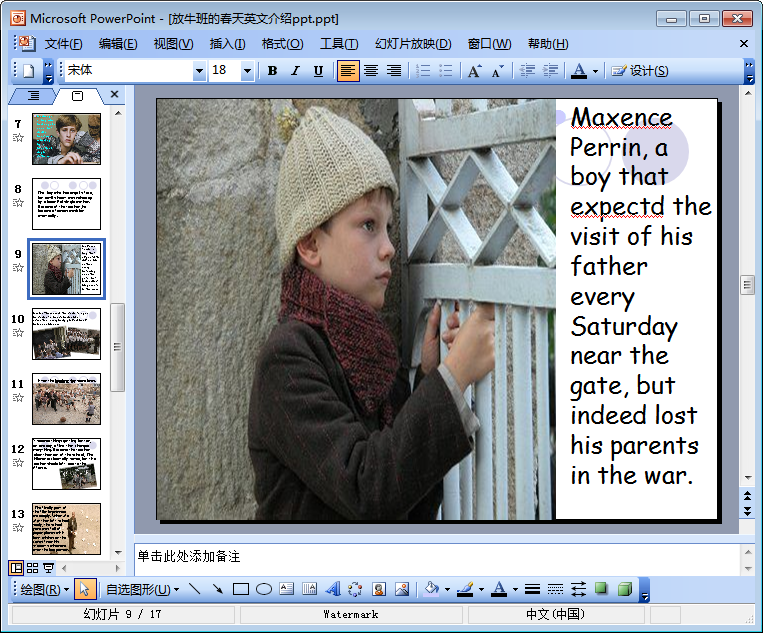Viewport: 763px width, 633px height.
Task: Click Decrease Indent icon
Action: click(x=527, y=71)
